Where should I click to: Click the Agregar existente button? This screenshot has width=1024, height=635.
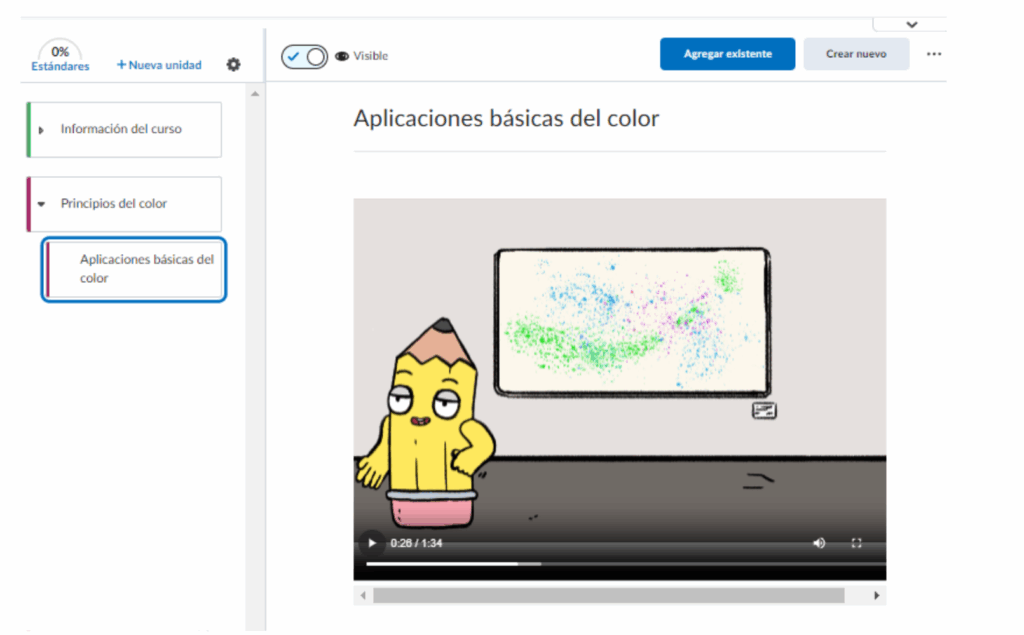click(x=727, y=54)
